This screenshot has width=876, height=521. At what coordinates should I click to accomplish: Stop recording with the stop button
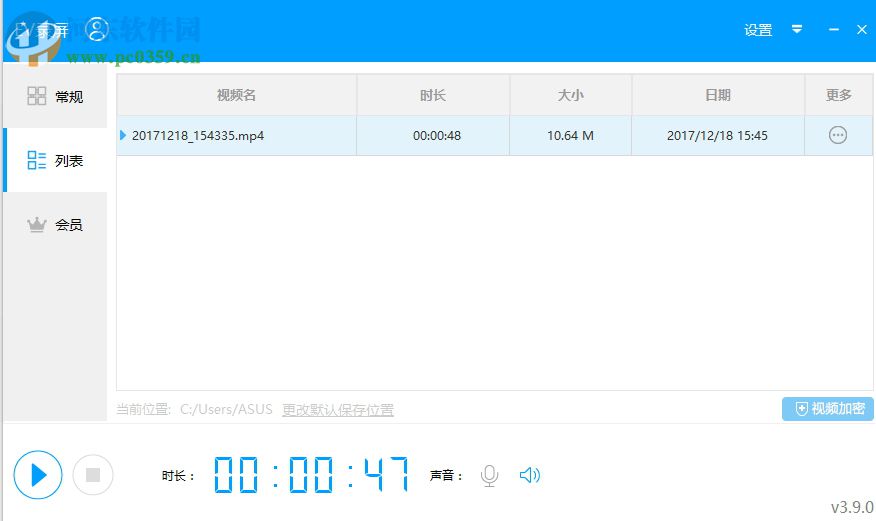tap(93, 475)
